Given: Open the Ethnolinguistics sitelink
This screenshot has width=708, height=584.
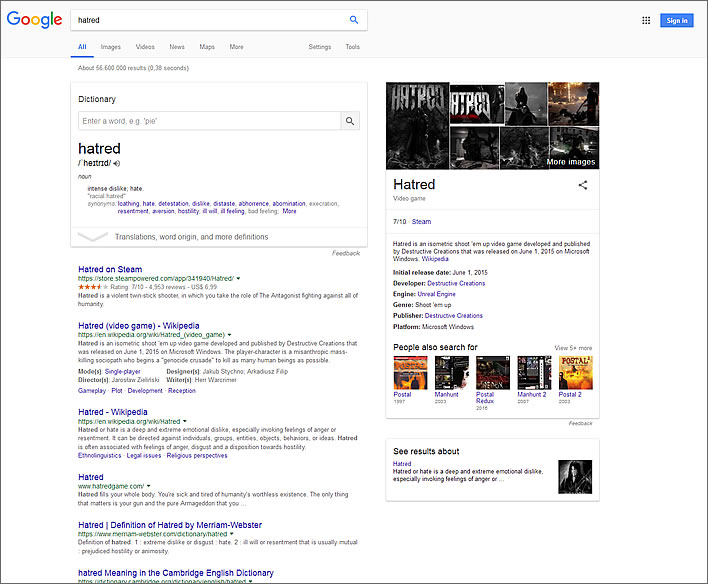Looking at the screenshot, I should (x=99, y=455).
